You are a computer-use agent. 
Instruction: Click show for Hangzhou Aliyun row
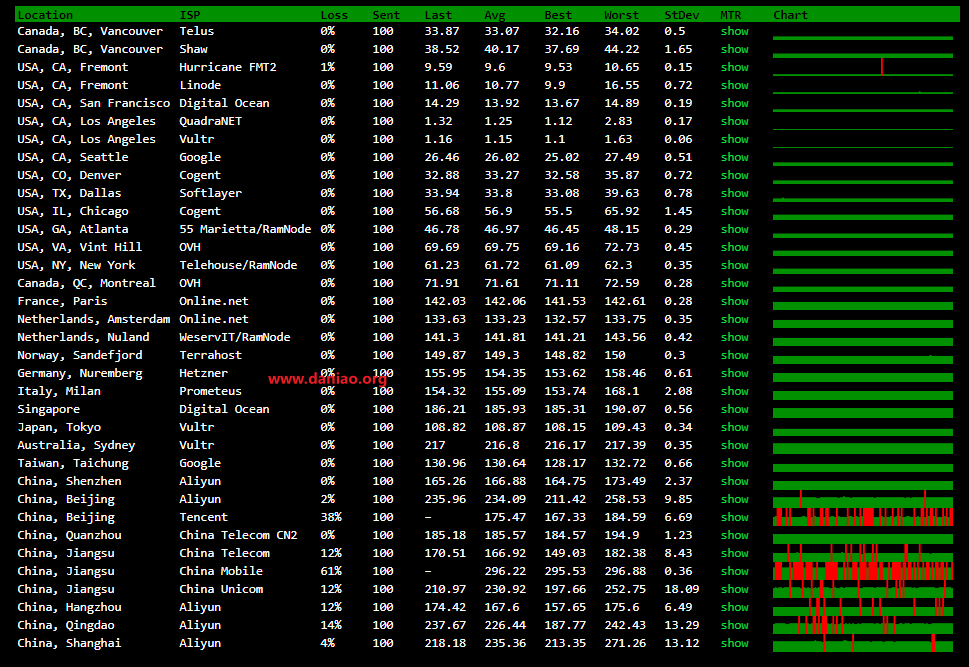pos(734,606)
